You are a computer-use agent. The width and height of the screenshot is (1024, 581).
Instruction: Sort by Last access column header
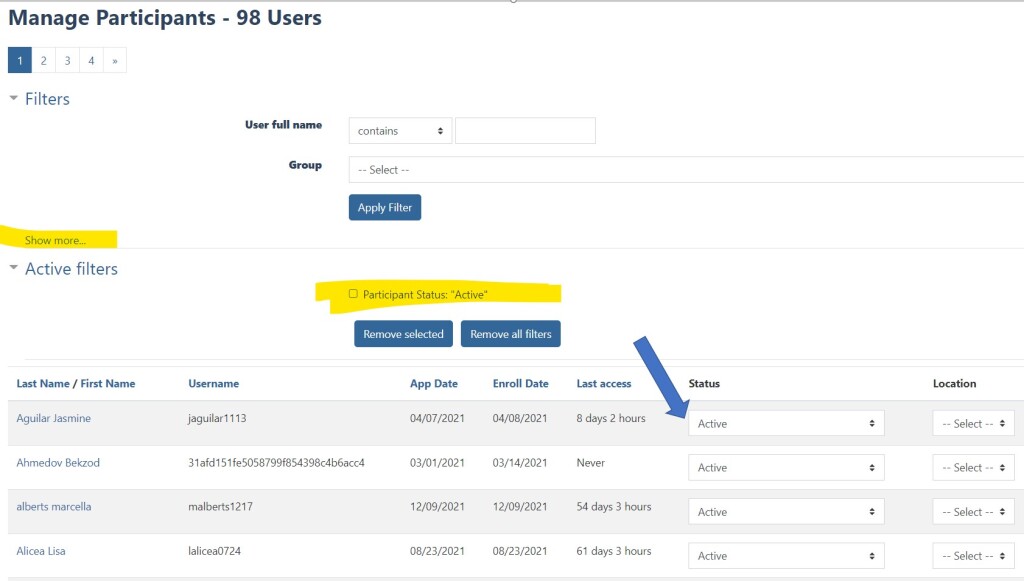[x=603, y=384]
